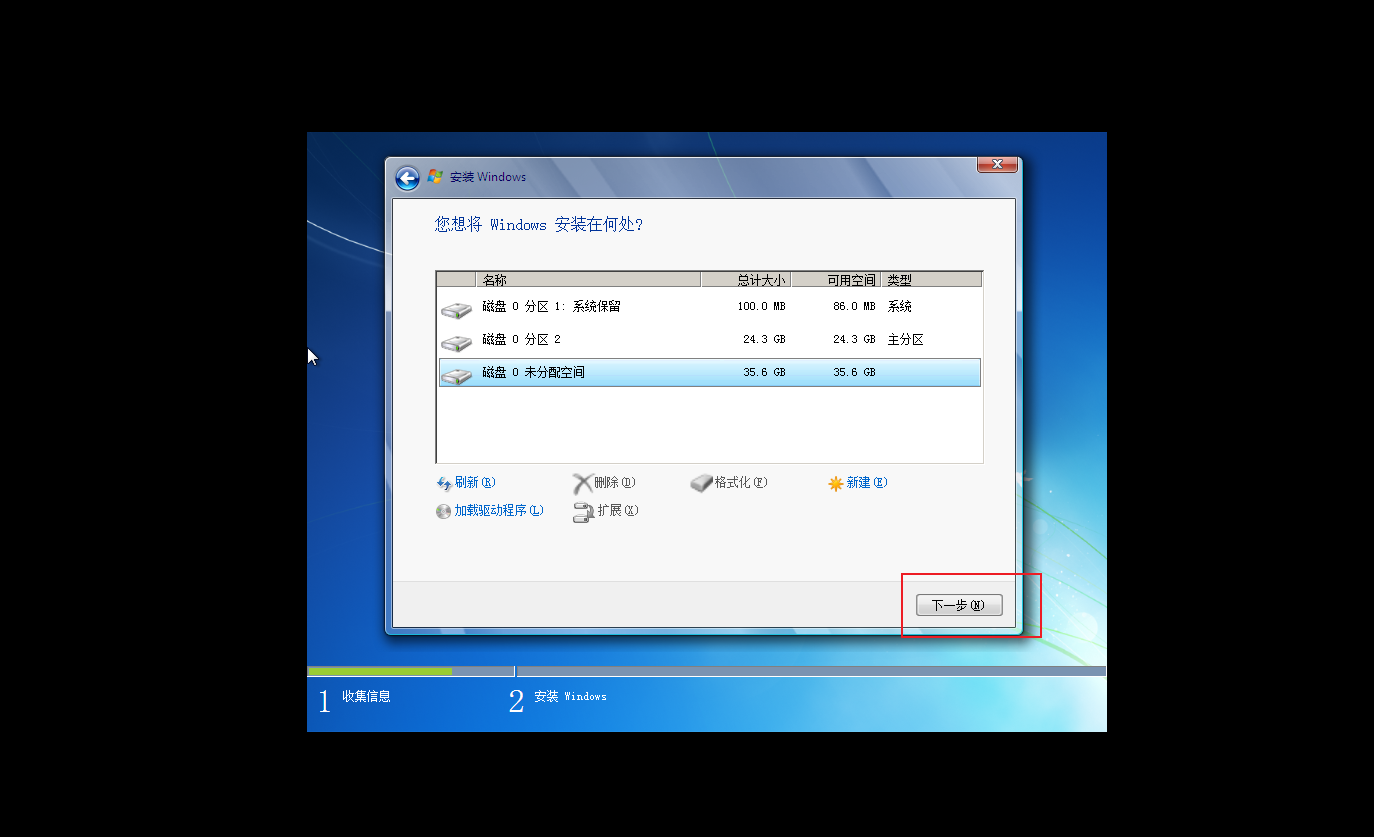Refresh the disk list via 刷新(R)
Viewport: 1374px width, 837px height.
coord(475,482)
